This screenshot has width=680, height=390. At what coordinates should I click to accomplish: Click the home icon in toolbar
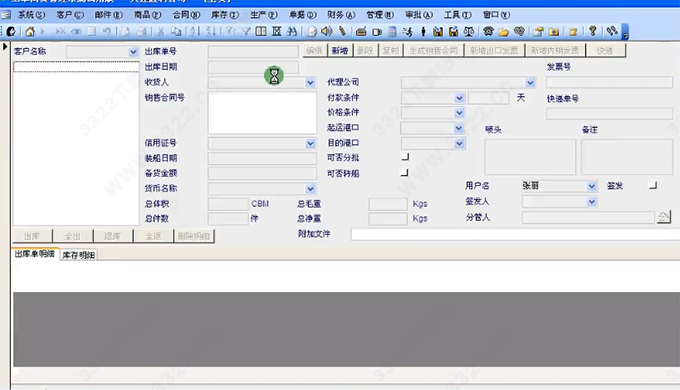tap(30, 31)
